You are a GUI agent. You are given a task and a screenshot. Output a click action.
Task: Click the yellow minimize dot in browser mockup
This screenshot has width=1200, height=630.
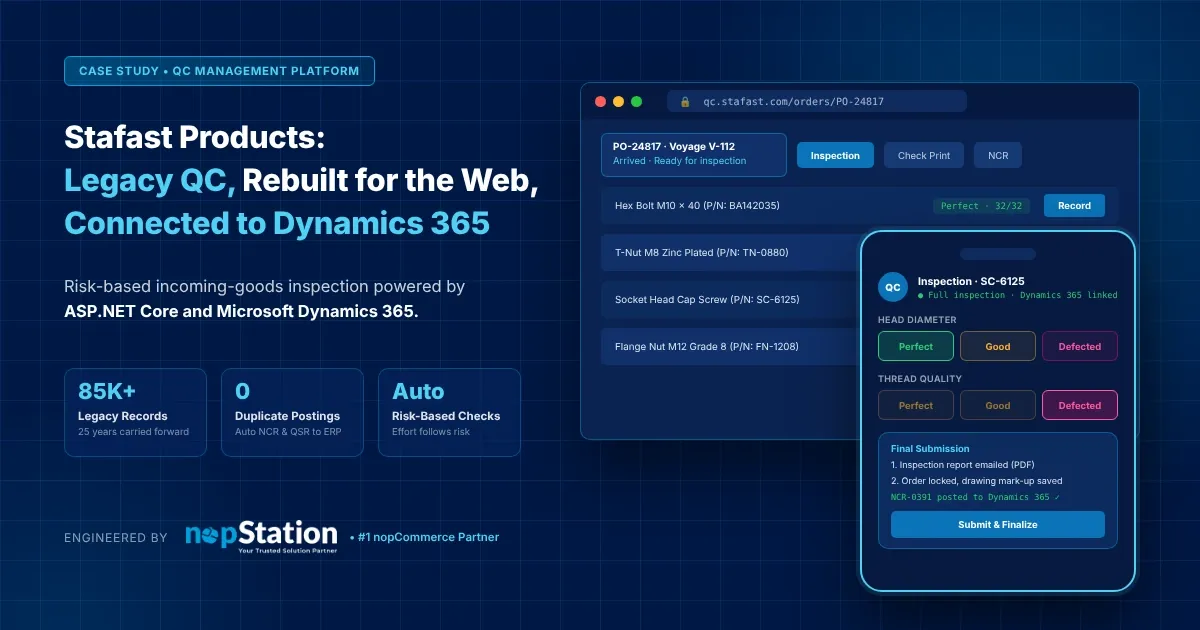pos(619,101)
